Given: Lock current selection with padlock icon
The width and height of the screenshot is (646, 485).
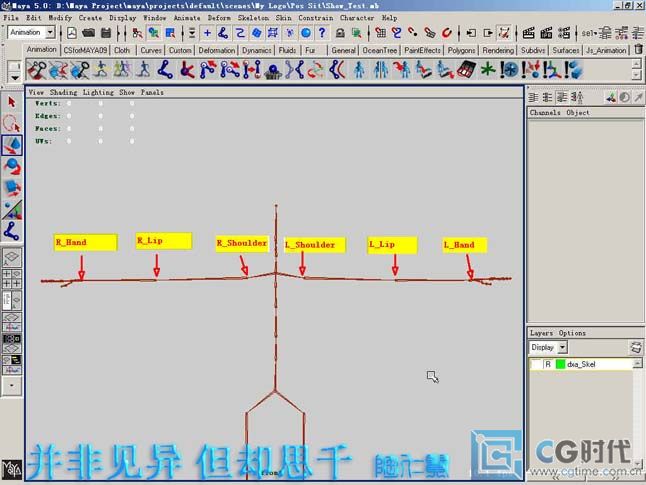Looking at the screenshot, I should click(340, 33).
